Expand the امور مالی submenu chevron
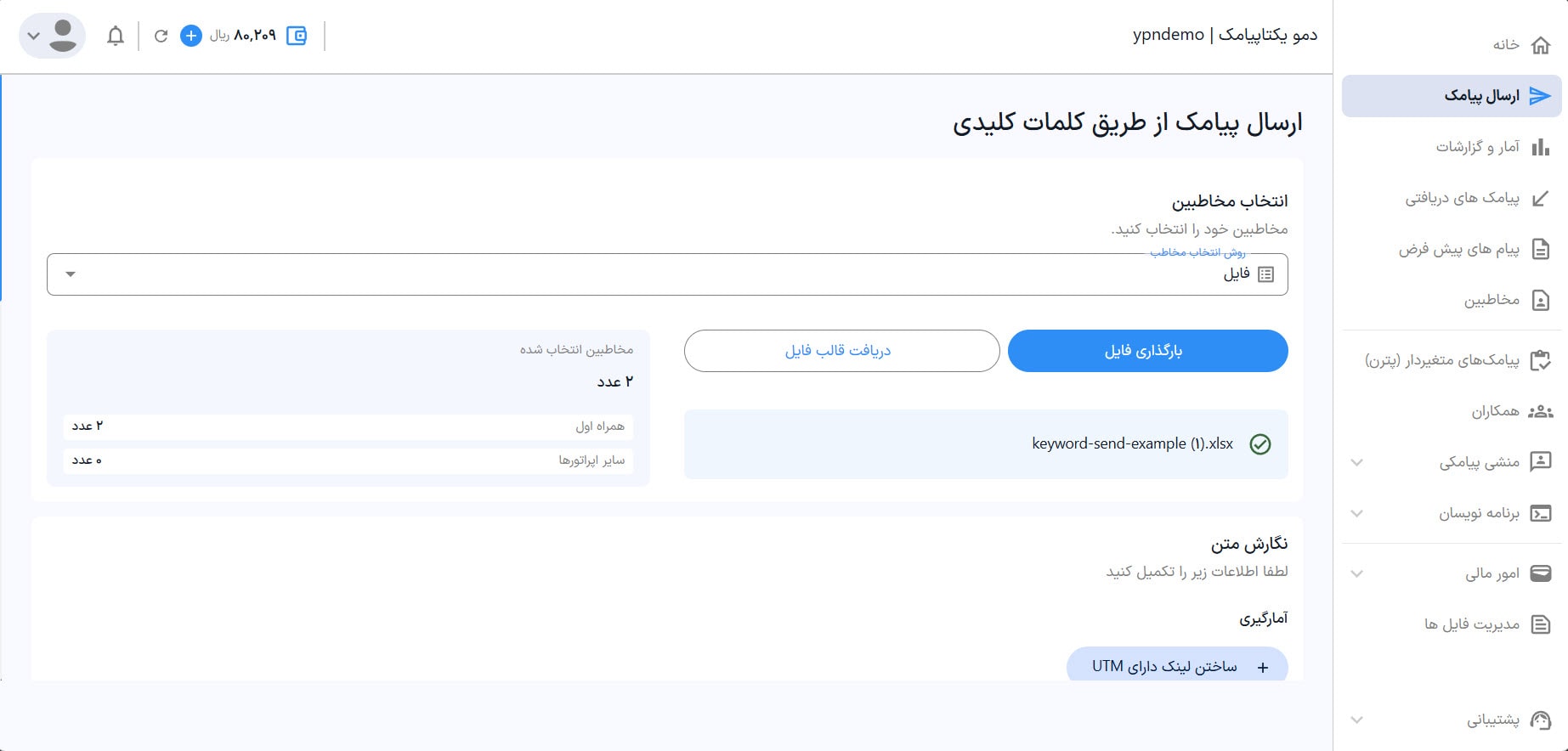This screenshot has height=751, width=1568. click(x=1357, y=573)
